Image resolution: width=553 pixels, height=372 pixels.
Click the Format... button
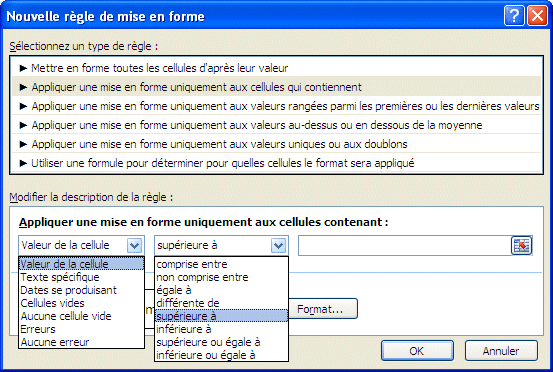click(x=323, y=309)
